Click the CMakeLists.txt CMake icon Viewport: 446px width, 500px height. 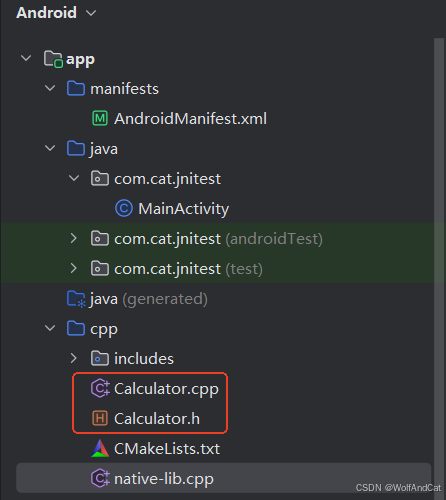click(x=100, y=448)
